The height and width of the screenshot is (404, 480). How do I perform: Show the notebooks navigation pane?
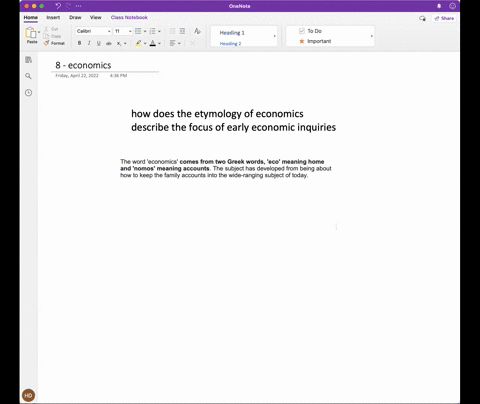(x=28, y=60)
